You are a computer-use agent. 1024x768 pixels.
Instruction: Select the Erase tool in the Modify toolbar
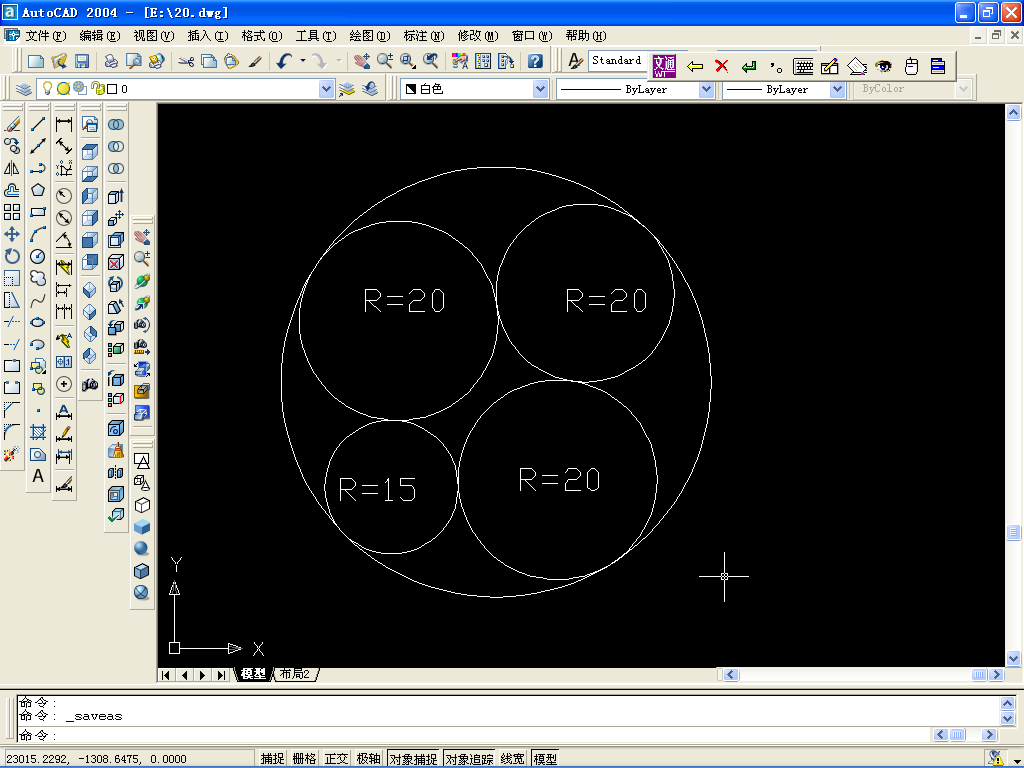pos(12,124)
